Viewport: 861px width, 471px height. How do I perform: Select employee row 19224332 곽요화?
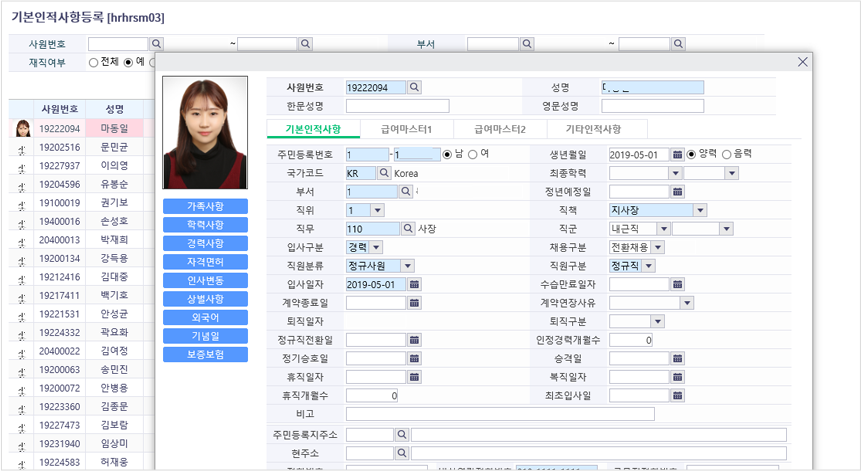tap(82, 333)
